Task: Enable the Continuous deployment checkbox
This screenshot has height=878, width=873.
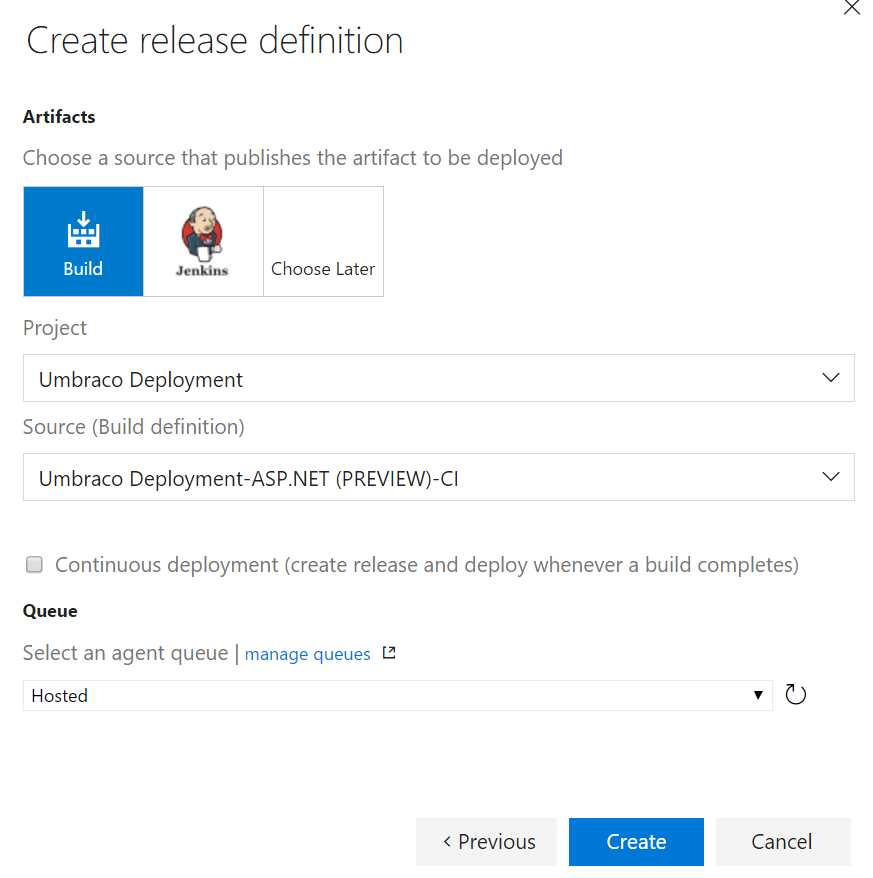Action: click(34, 565)
